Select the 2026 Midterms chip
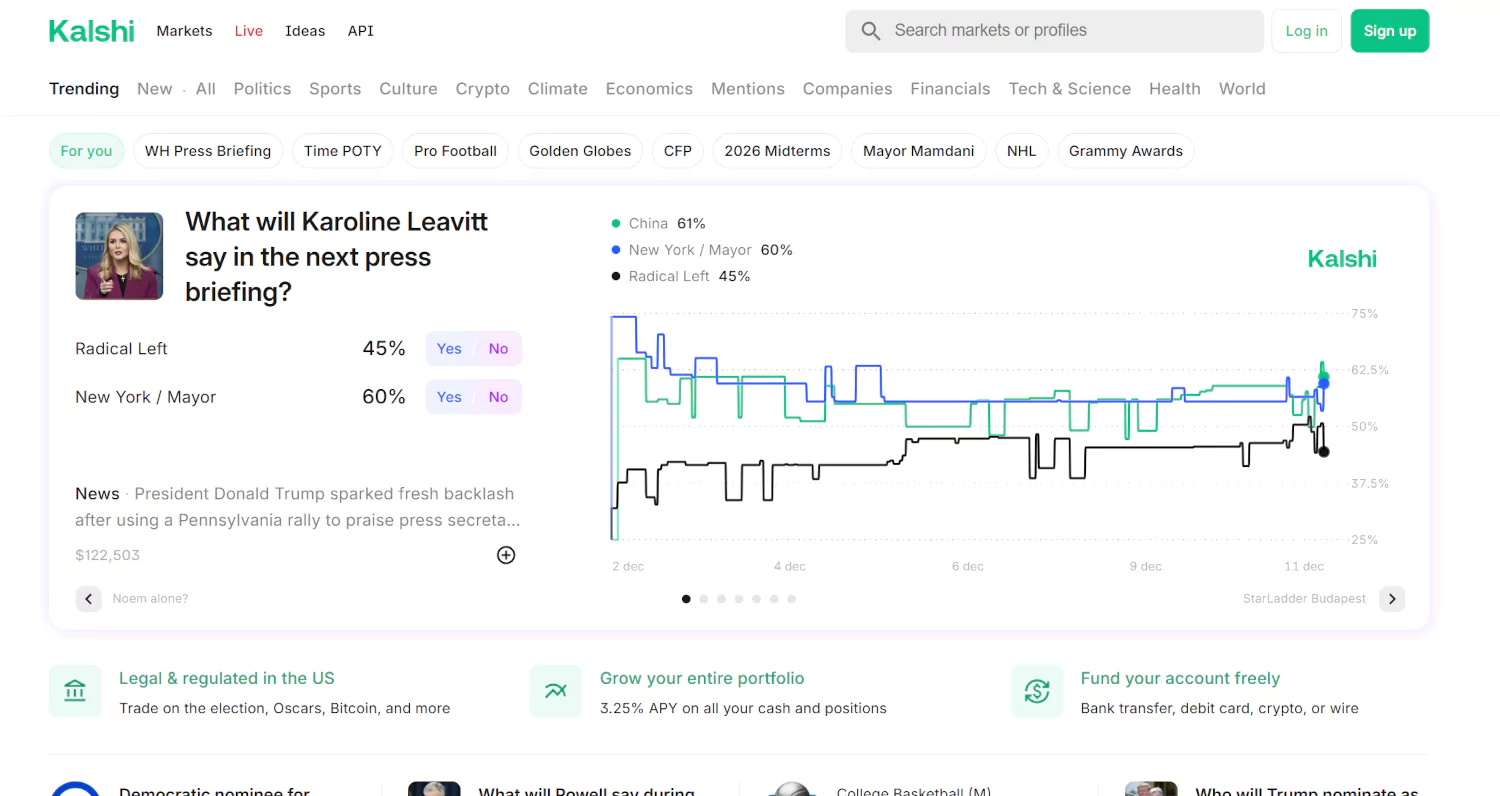This screenshot has height=796, width=1500. pos(777,151)
